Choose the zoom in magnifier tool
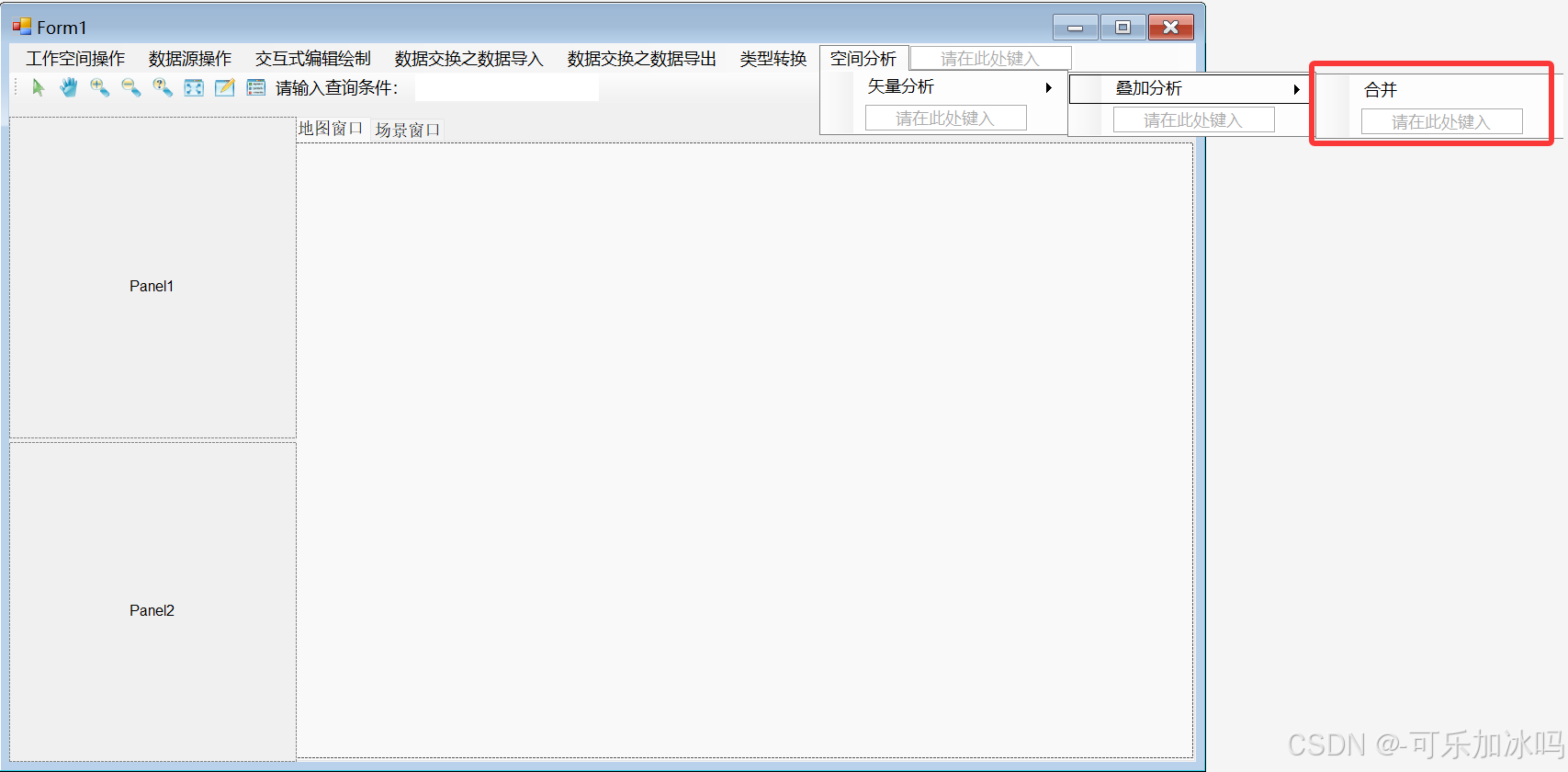 click(100, 87)
